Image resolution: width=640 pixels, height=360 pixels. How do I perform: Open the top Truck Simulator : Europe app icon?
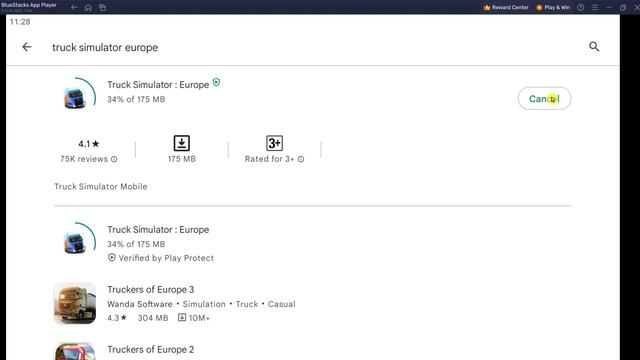[x=75, y=98]
